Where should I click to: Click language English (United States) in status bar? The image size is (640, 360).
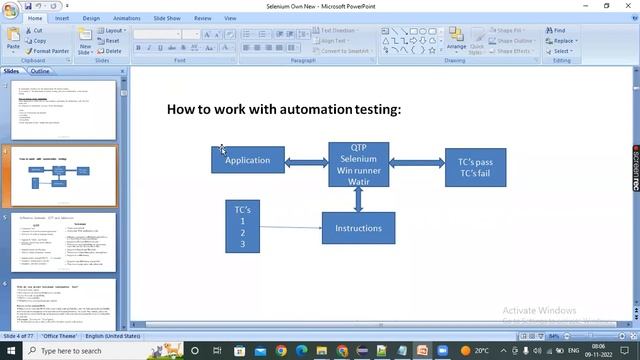(x=113, y=336)
